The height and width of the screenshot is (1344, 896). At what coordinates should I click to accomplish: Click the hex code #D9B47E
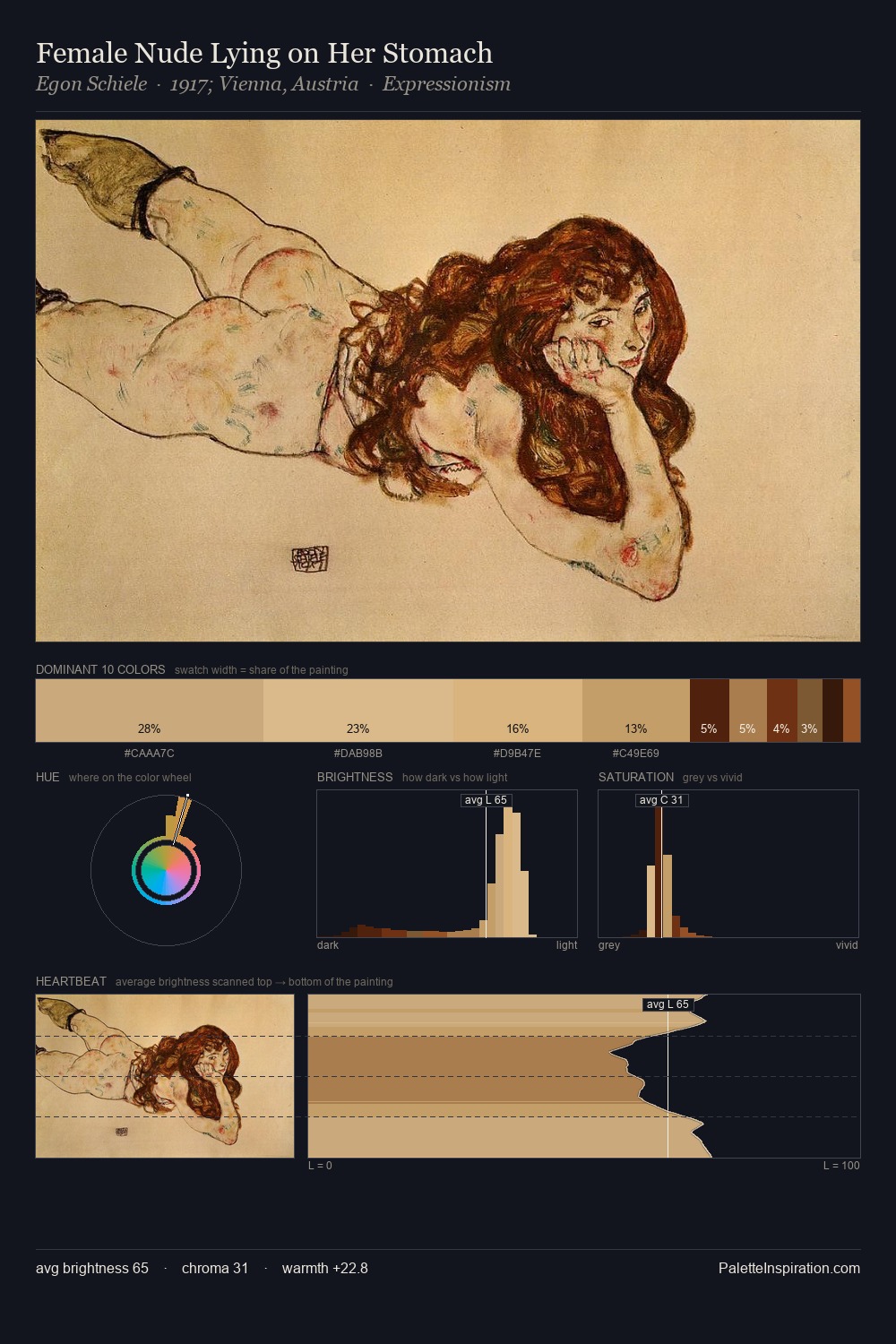[x=517, y=754]
